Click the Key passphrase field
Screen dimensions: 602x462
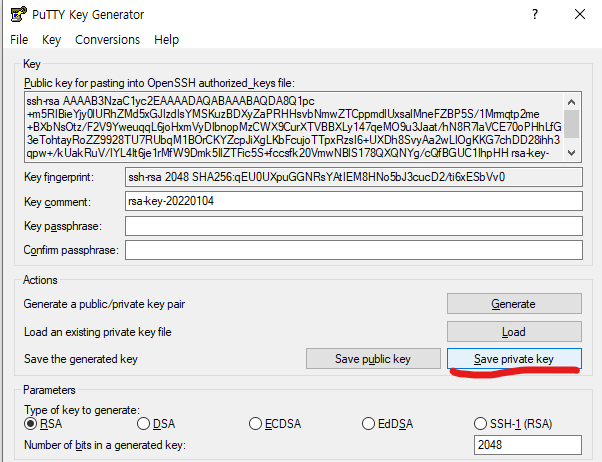pyautogui.click(x=354, y=226)
